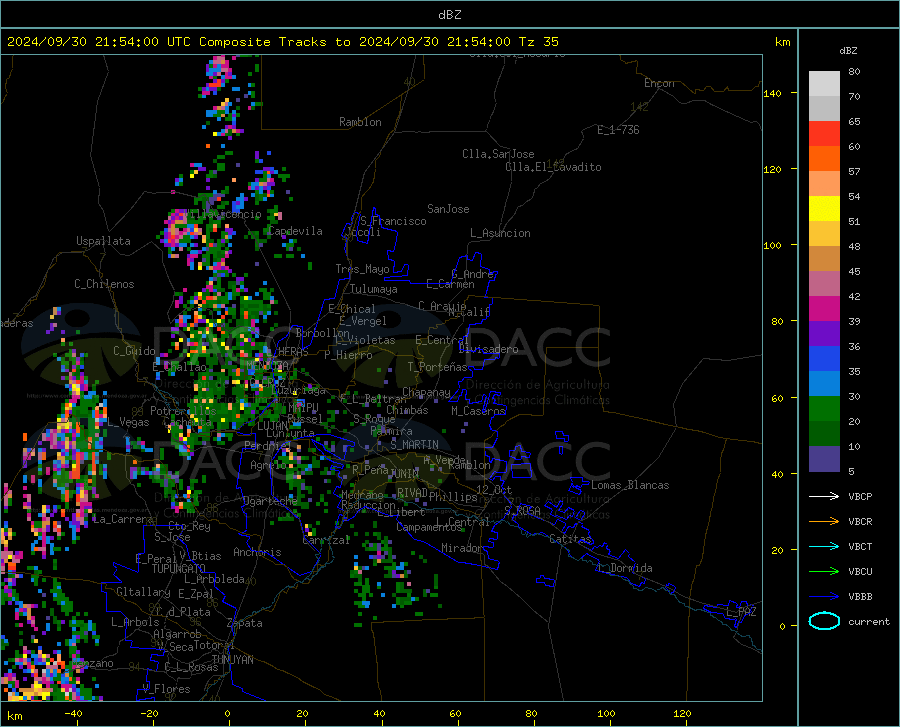
Task: Click the Anchoris map label
Action: point(257,552)
